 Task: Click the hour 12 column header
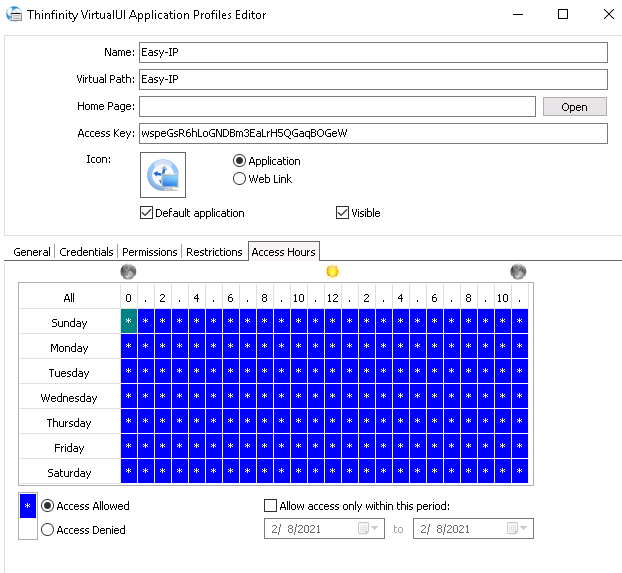[332, 298]
